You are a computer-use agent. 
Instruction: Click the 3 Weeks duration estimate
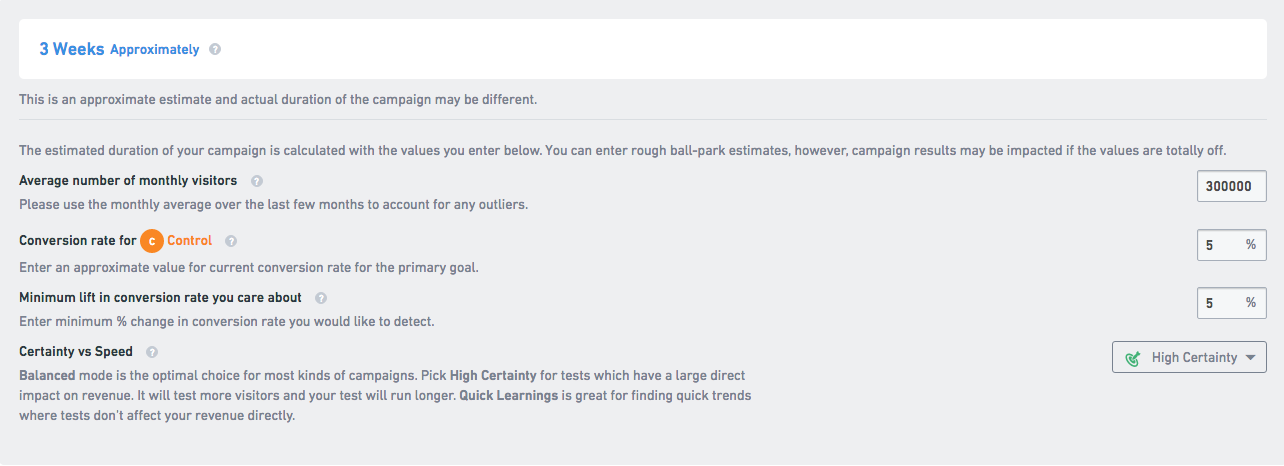click(x=71, y=49)
